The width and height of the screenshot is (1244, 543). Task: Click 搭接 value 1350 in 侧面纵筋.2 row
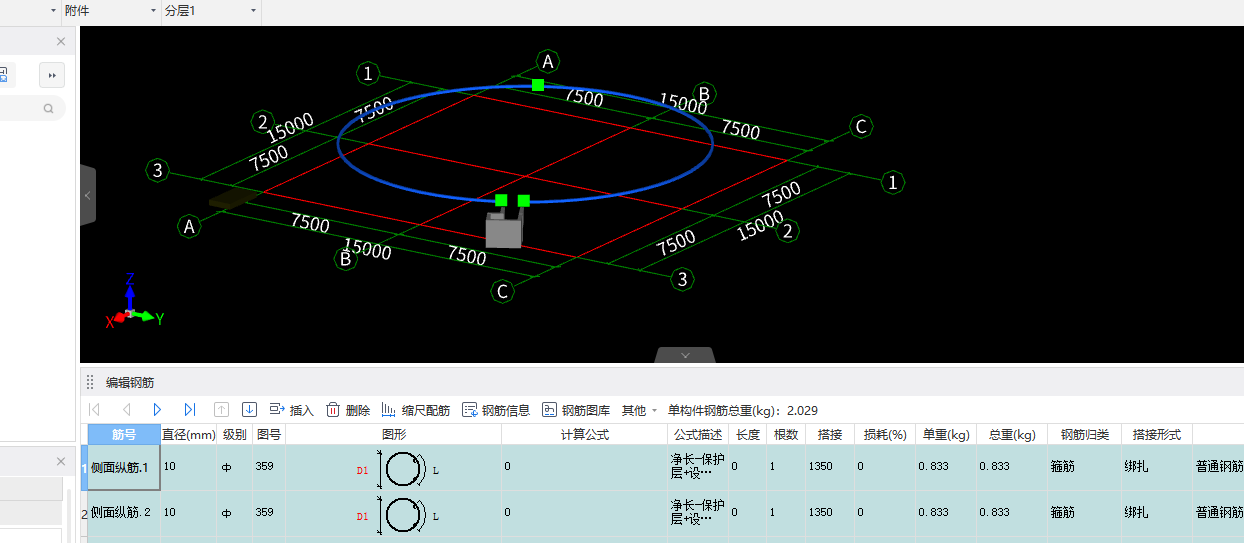[x=829, y=512]
